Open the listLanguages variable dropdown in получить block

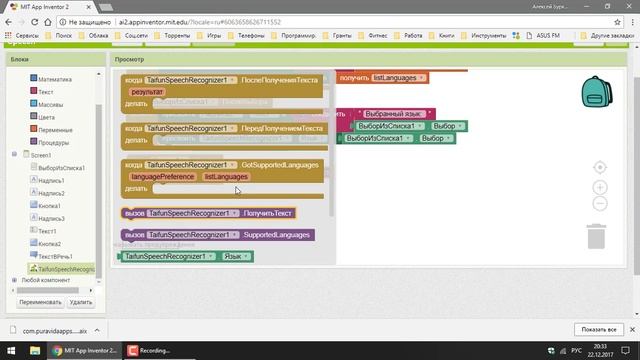421,78
